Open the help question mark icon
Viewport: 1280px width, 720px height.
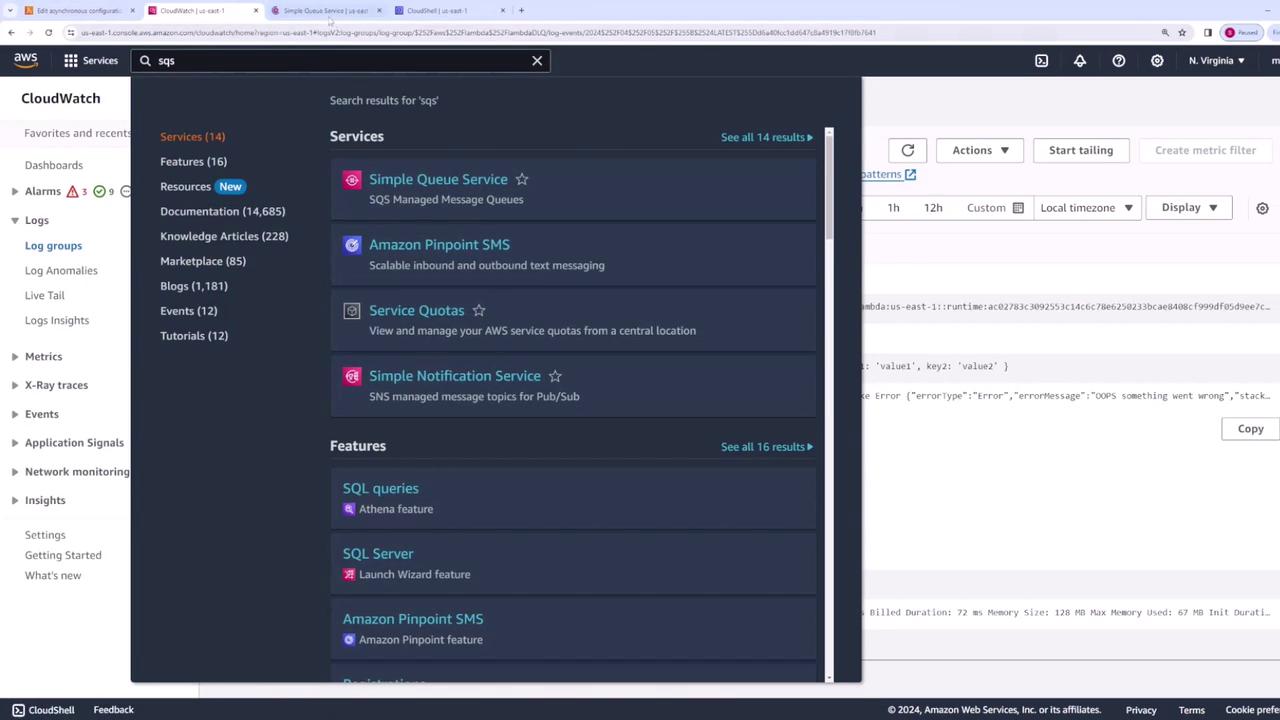1119,61
